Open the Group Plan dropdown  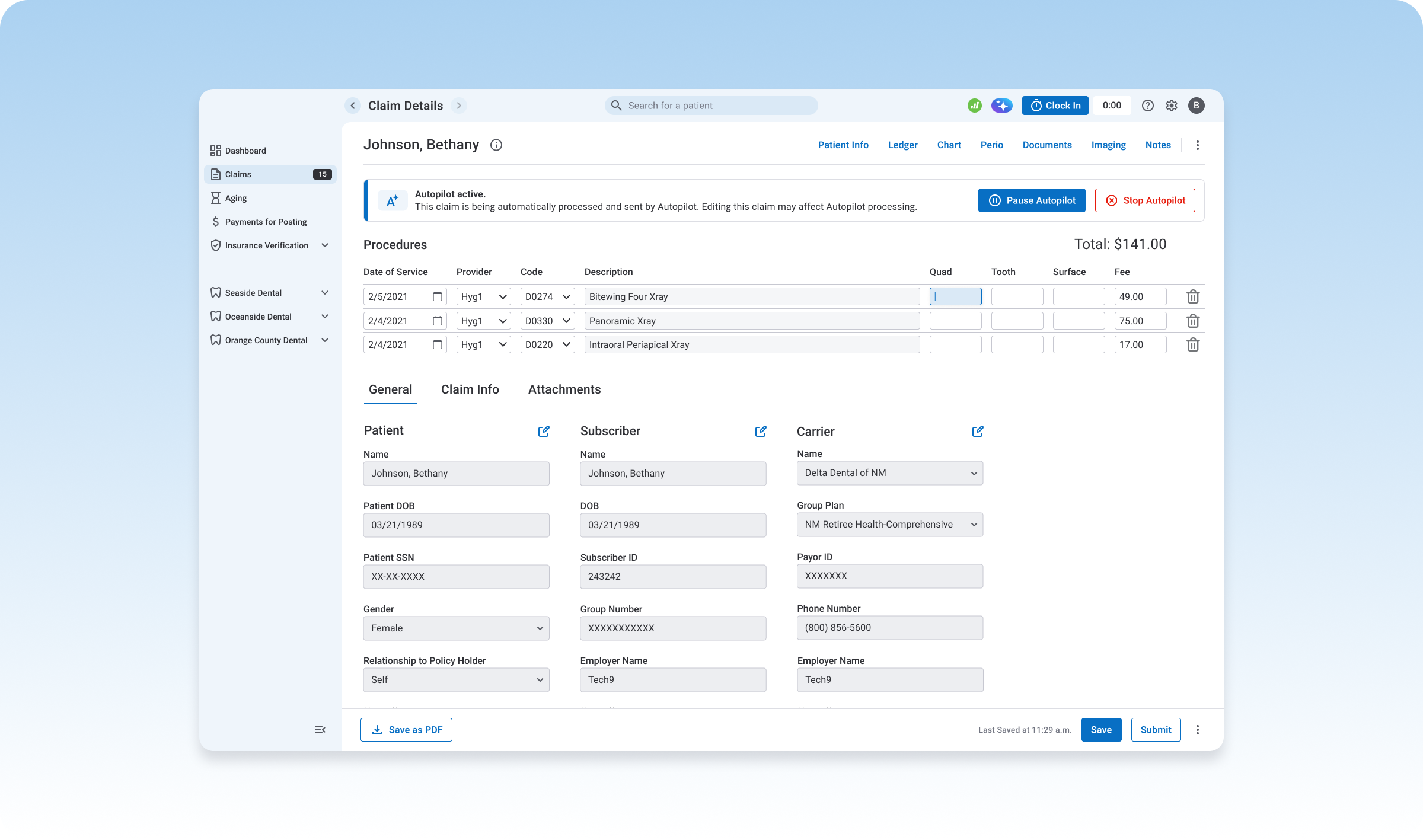(x=890, y=525)
